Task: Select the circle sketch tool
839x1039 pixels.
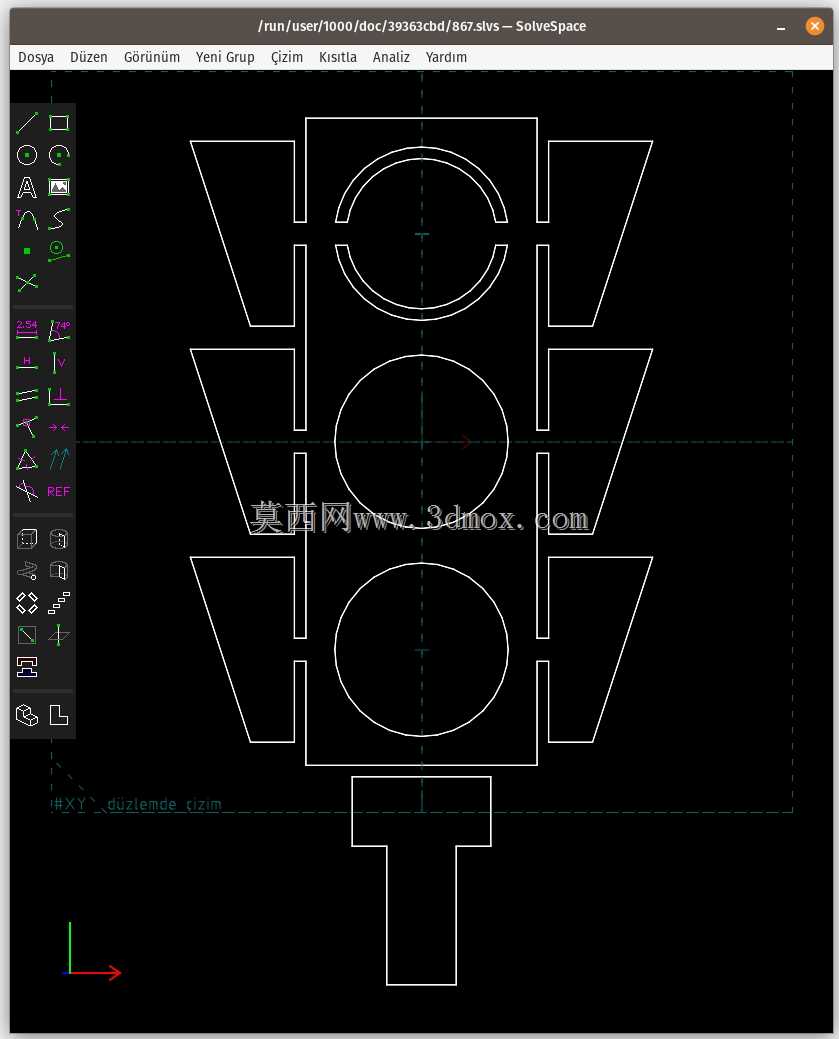Action: tap(27, 155)
